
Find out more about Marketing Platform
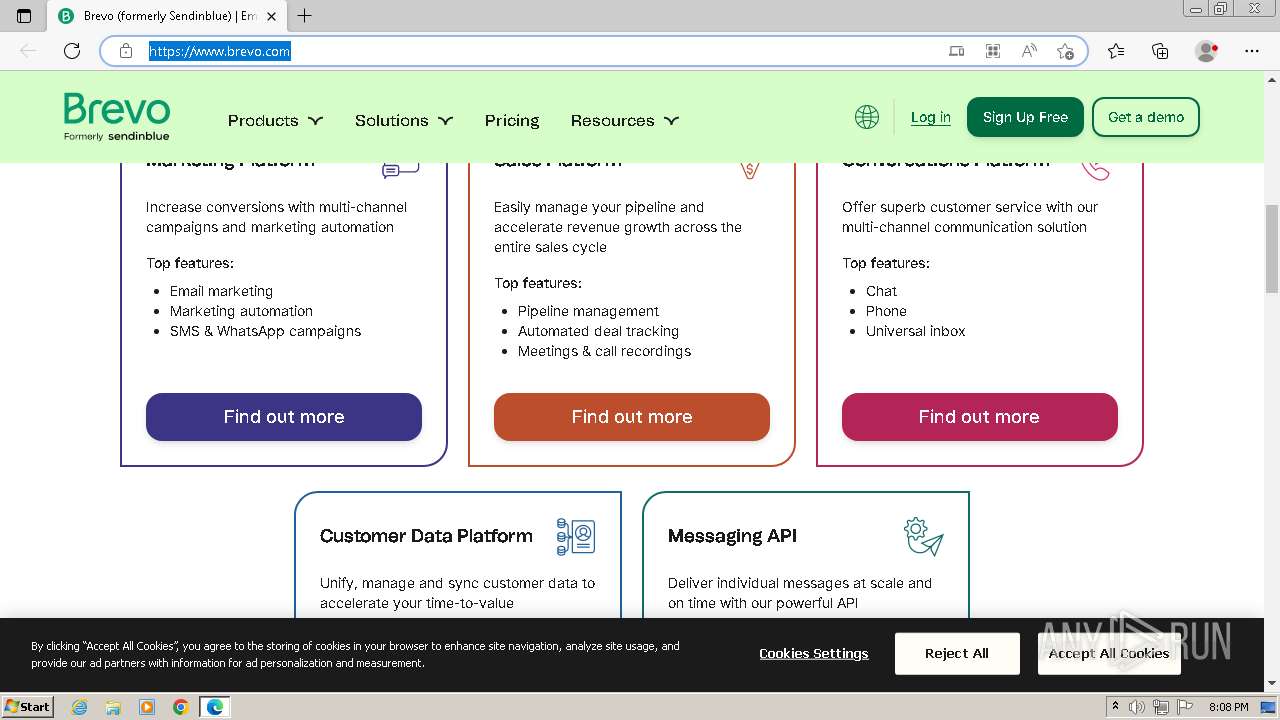click(x=284, y=417)
